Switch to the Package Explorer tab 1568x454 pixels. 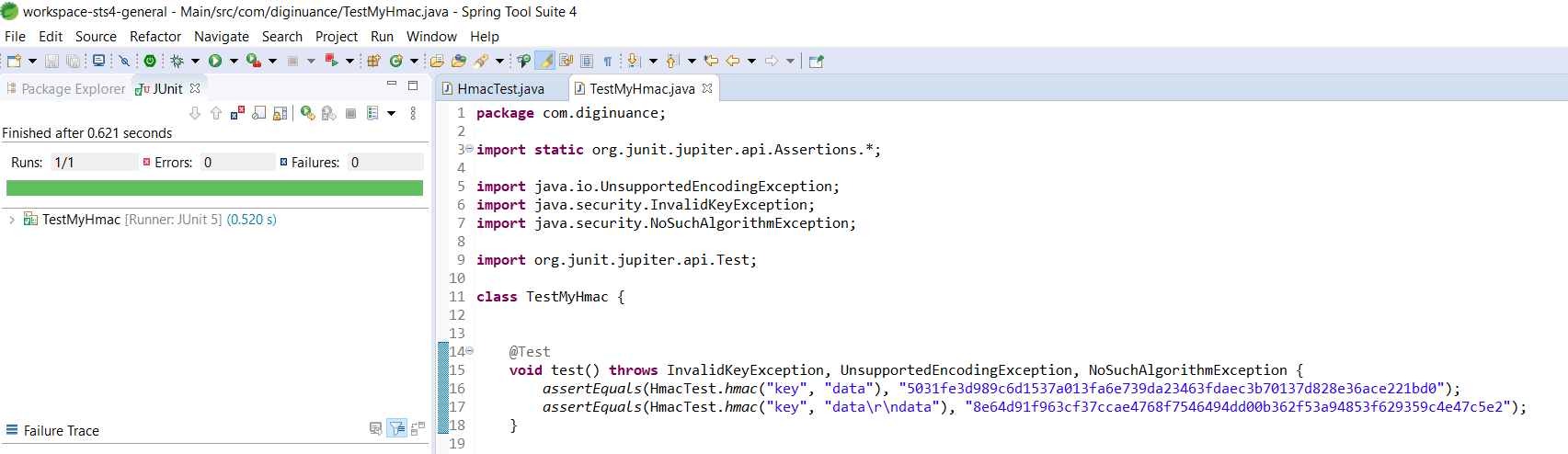(x=65, y=88)
